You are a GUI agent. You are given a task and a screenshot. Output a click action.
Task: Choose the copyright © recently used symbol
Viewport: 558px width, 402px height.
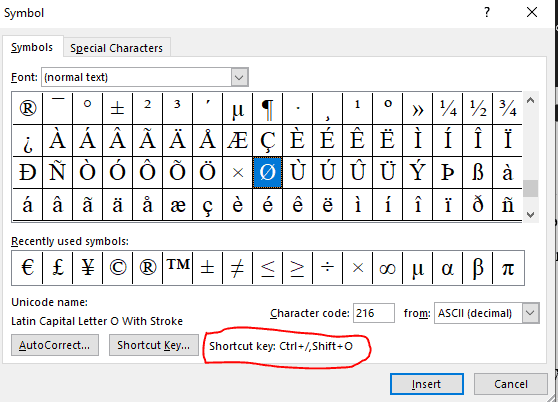coord(117,268)
